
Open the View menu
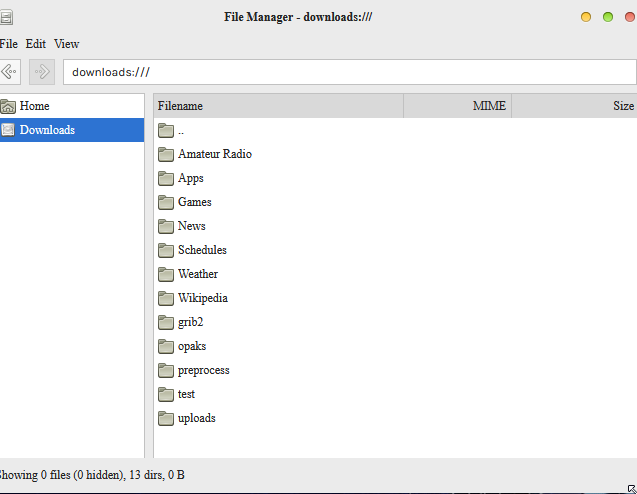coord(67,44)
